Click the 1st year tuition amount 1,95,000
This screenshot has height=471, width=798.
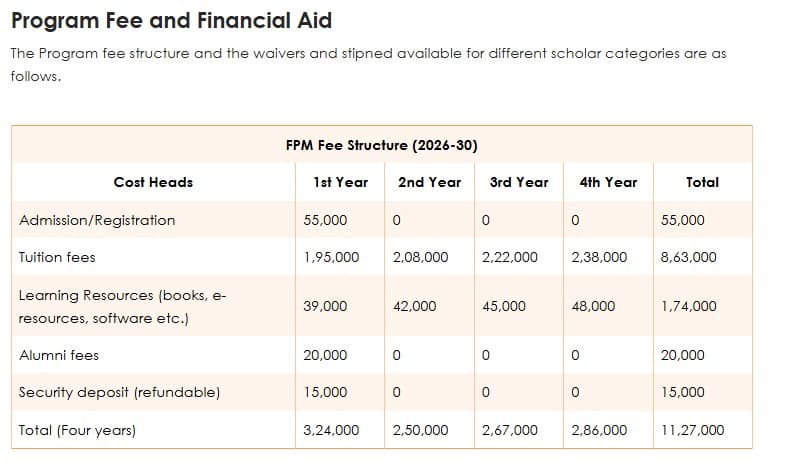tap(331, 257)
